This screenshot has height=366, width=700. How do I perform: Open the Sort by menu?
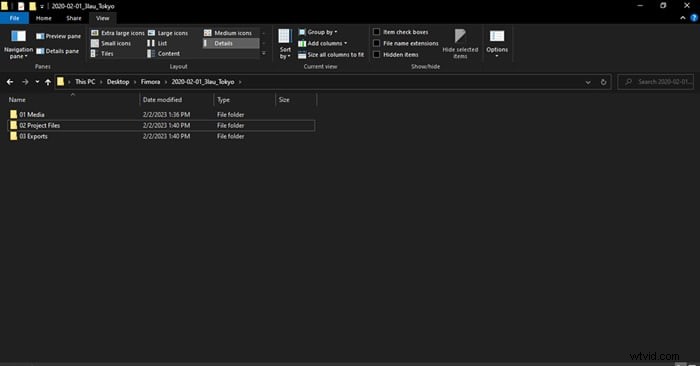(x=285, y=44)
